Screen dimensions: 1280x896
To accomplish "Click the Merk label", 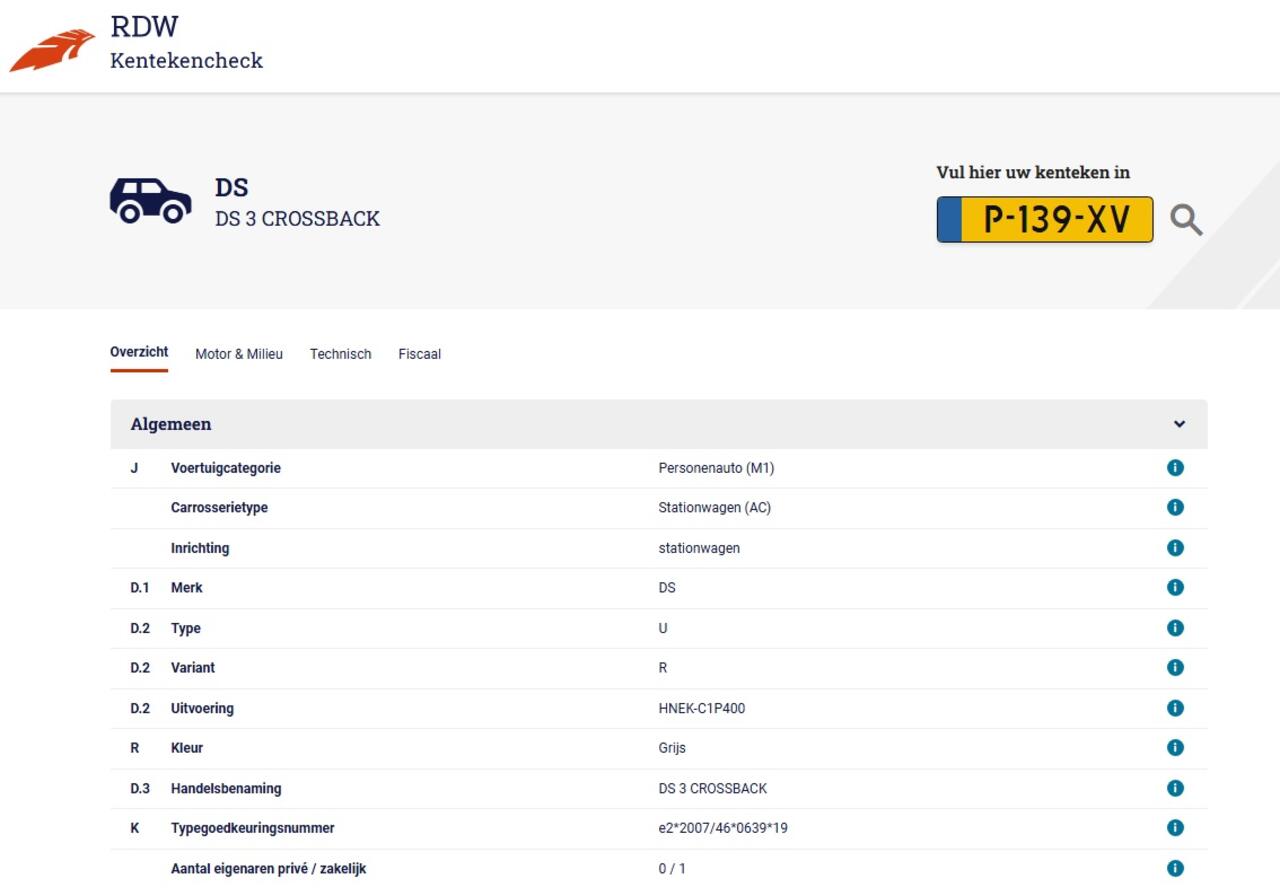I will tap(187, 588).
